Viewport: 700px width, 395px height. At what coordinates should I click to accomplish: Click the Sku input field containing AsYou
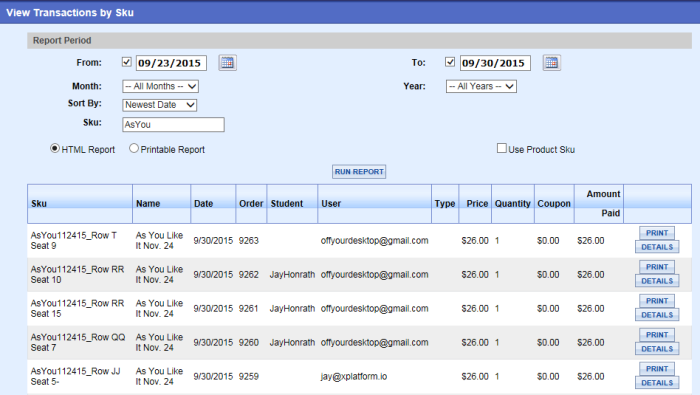tap(173, 125)
